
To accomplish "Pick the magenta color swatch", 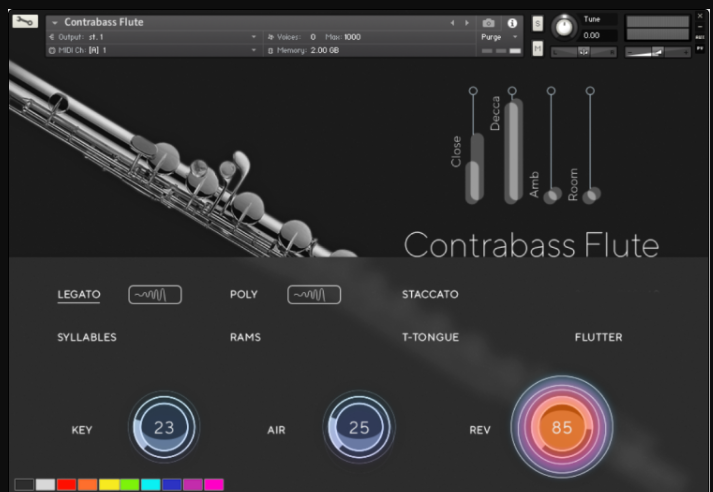I will click(x=214, y=484).
